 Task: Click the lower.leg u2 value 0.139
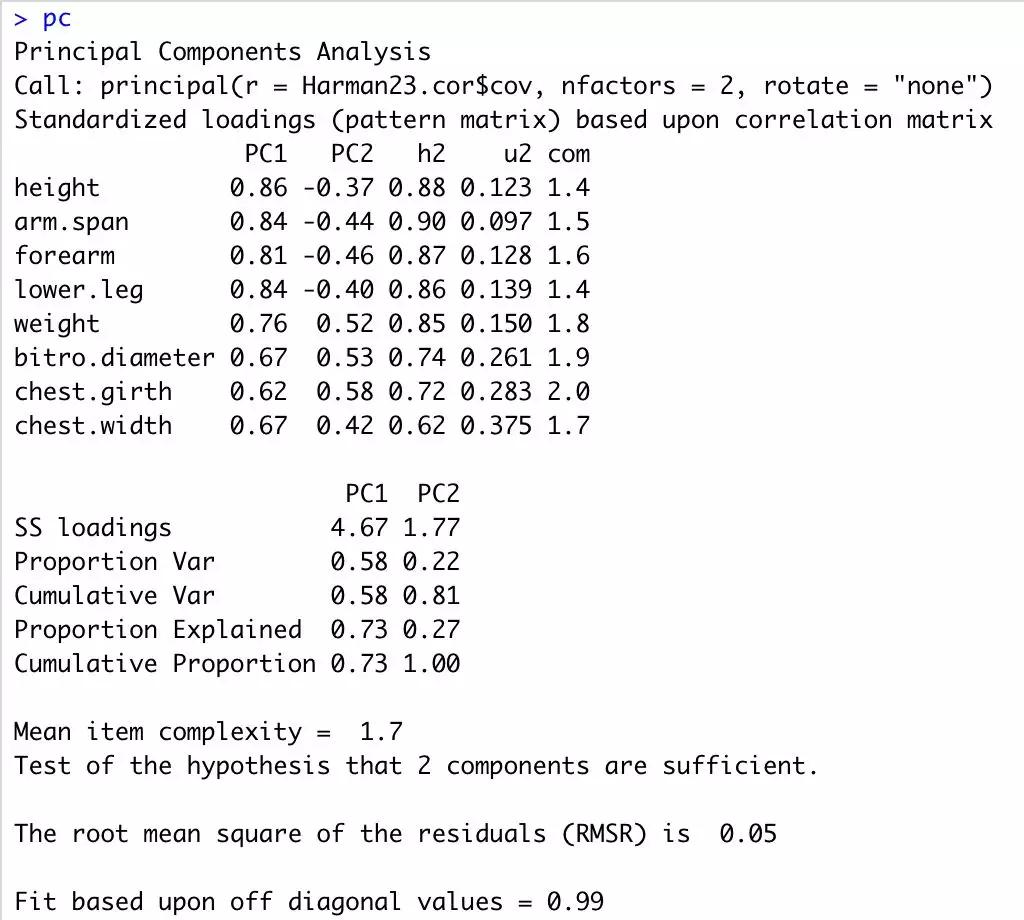(x=496, y=289)
